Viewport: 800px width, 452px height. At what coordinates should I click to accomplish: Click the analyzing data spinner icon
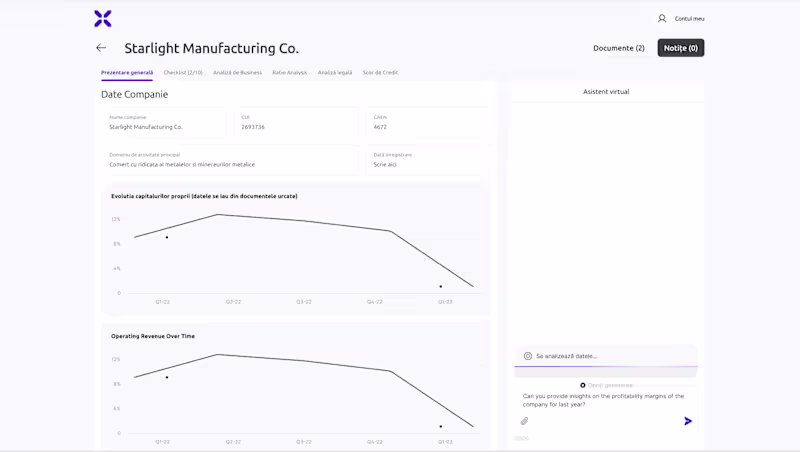[528, 356]
